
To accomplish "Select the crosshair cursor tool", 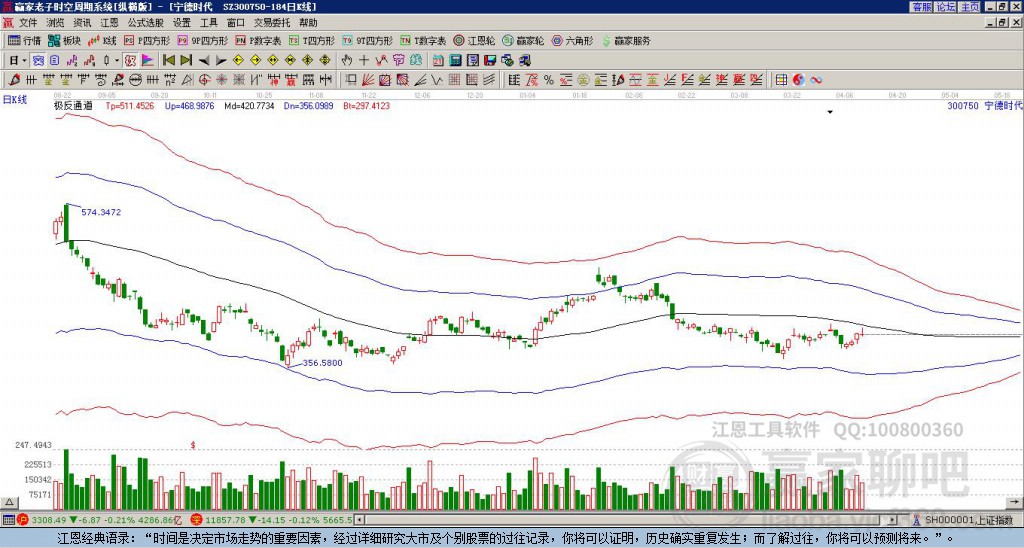I will tap(364, 61).
